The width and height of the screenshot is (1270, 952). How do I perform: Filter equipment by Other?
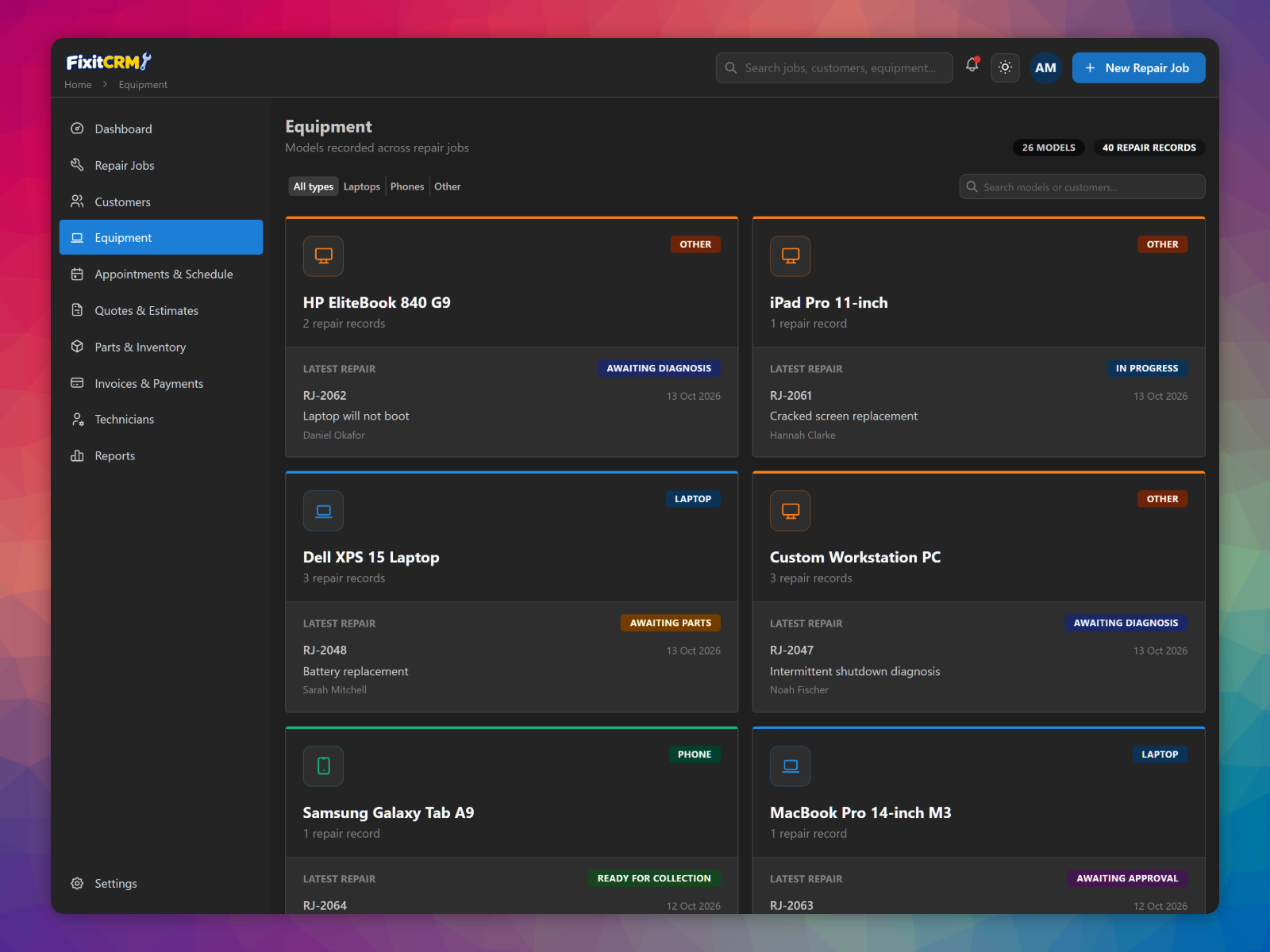(448, 186)
